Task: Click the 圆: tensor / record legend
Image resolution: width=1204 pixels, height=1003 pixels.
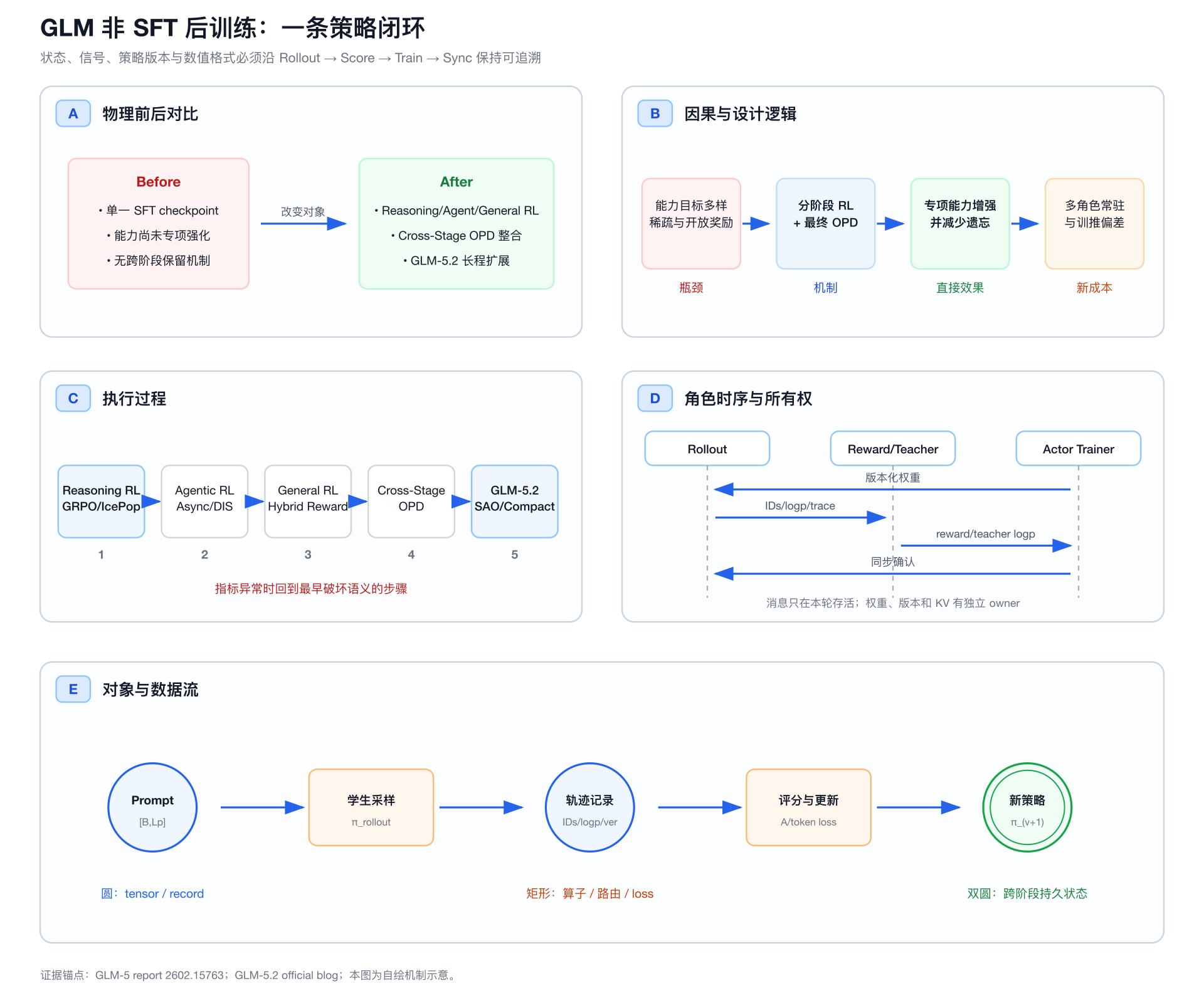Action: [x=152, y=893]
